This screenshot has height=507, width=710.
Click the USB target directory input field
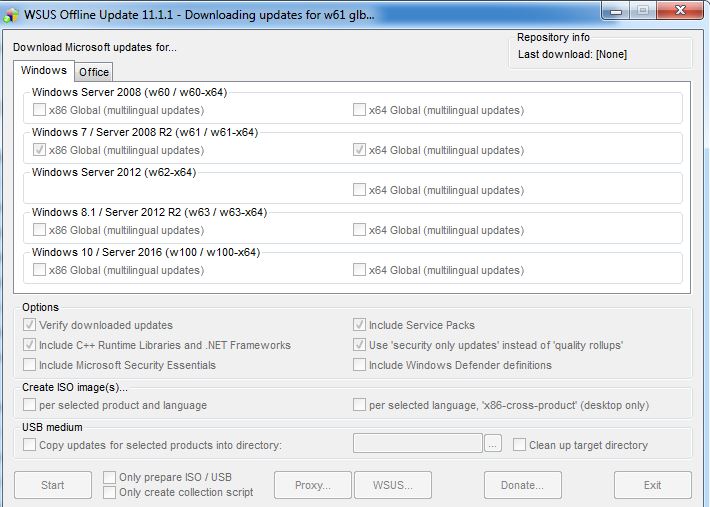pyautogui.click(x=417, y=443)
